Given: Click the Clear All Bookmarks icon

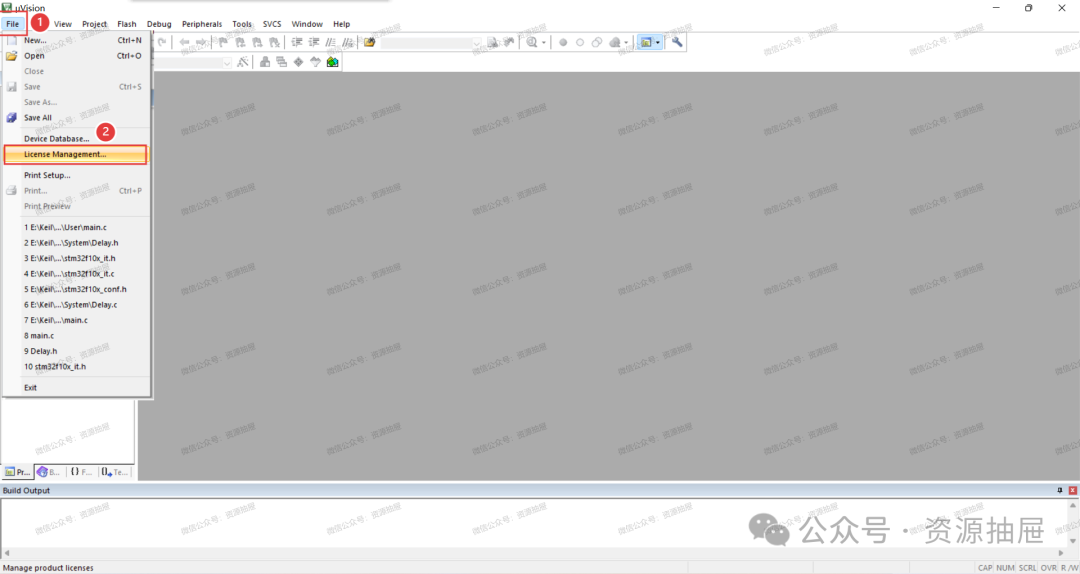Looking at the screenshot, I should point(274,43).
